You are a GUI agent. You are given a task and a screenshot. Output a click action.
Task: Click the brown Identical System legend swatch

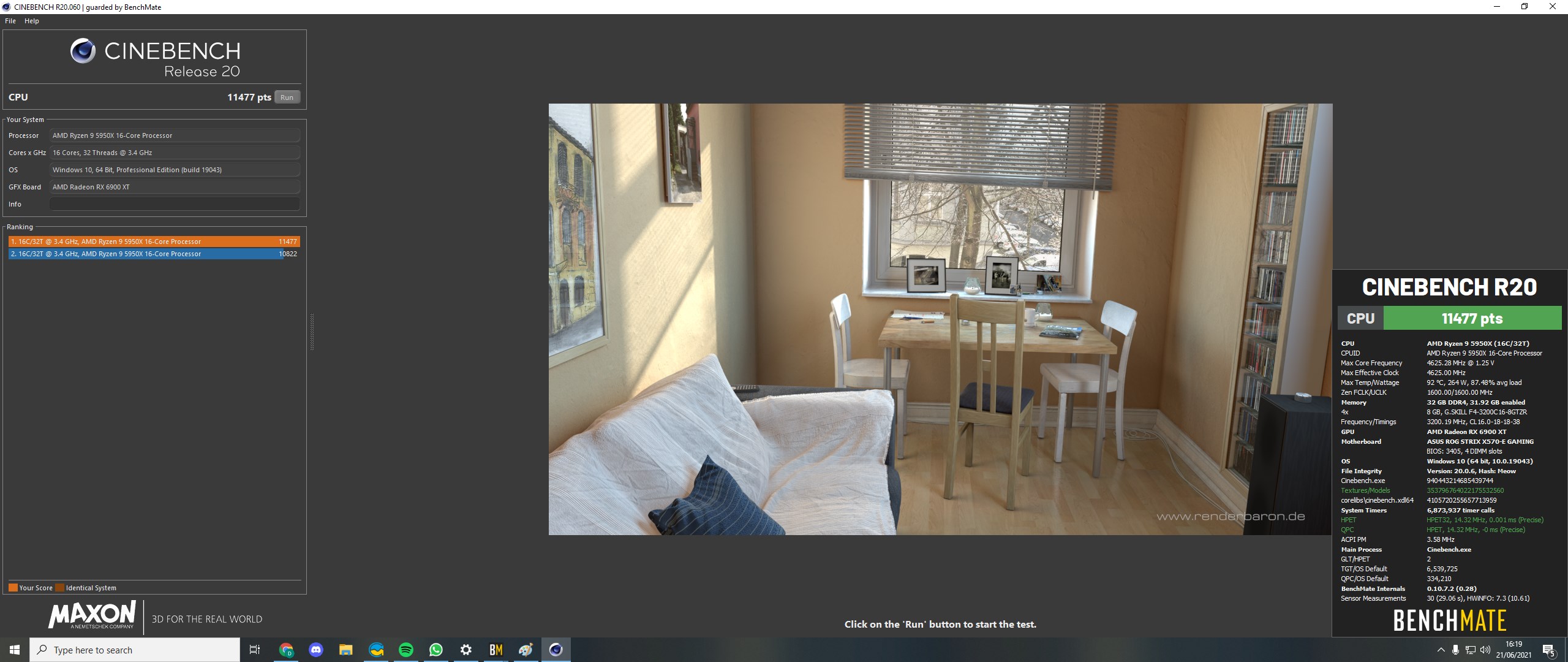click(x=59, y=587)
